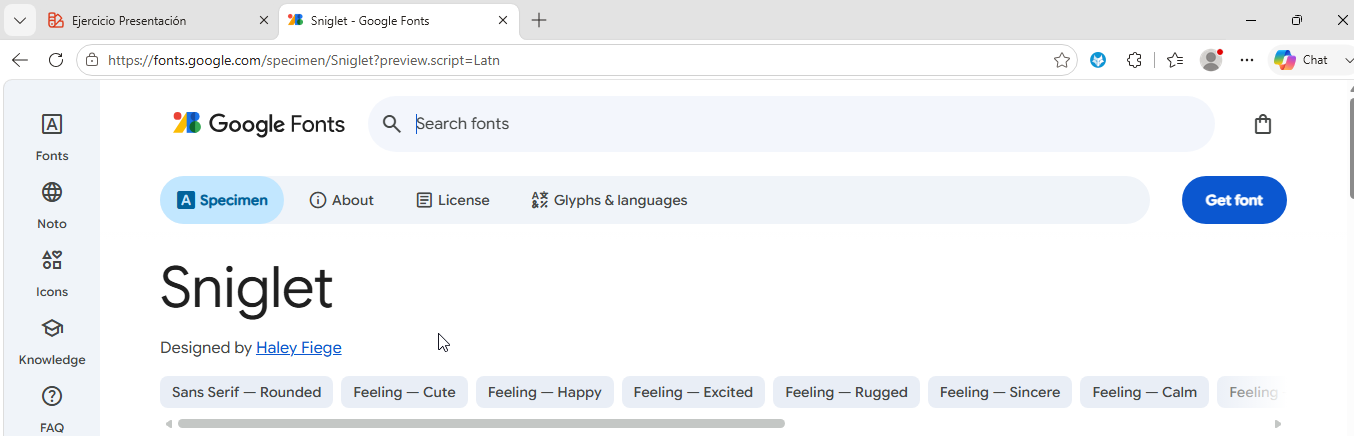The height and width of the screenshot is (436, 1354).
Task: Select the Sniglet - Google Fonts tab
Action: coord(398,20)
